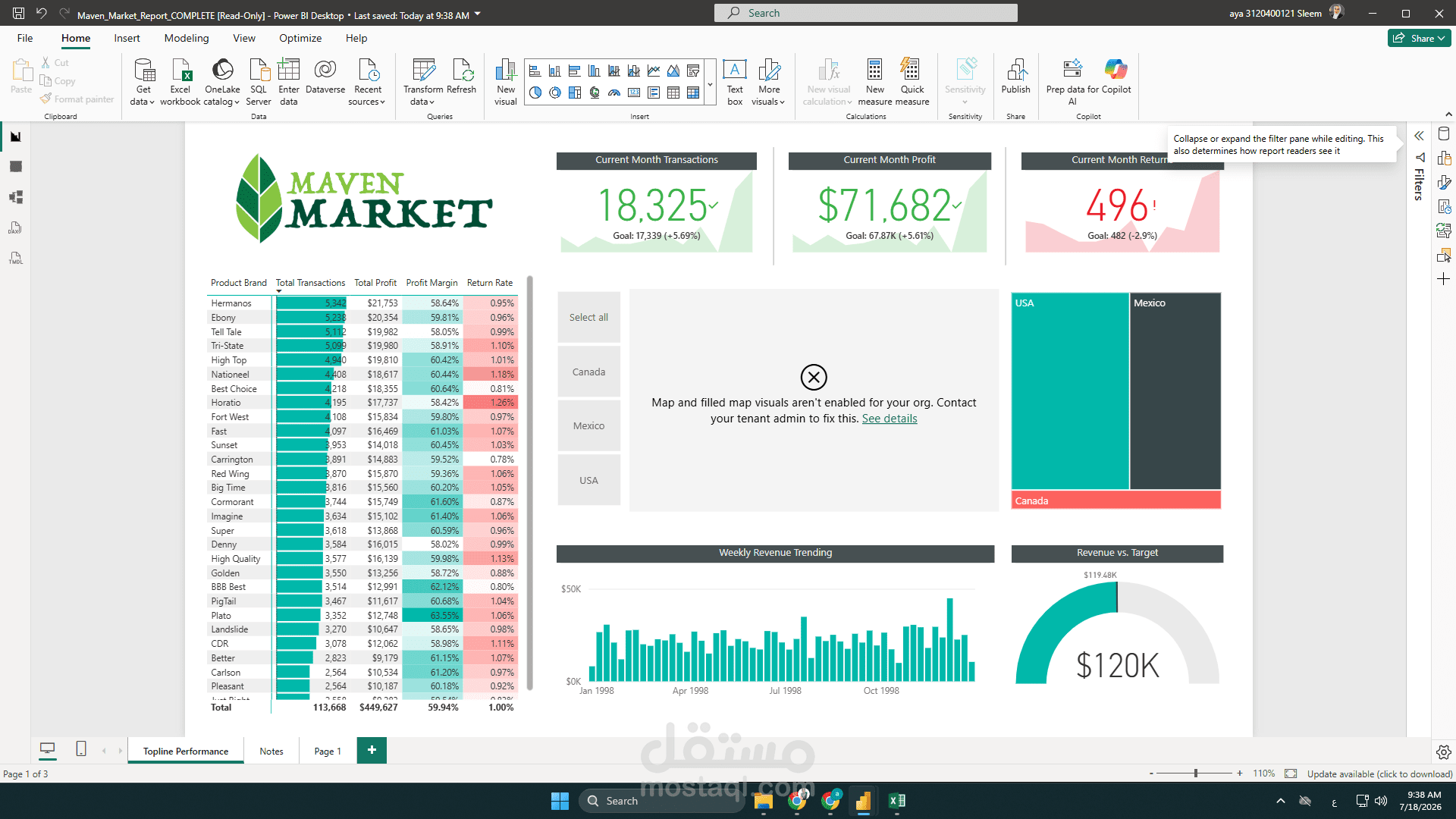Insert a line chart visual
Image resolution: width=1456 pixels, height=819 pixels.
[653, 71]
